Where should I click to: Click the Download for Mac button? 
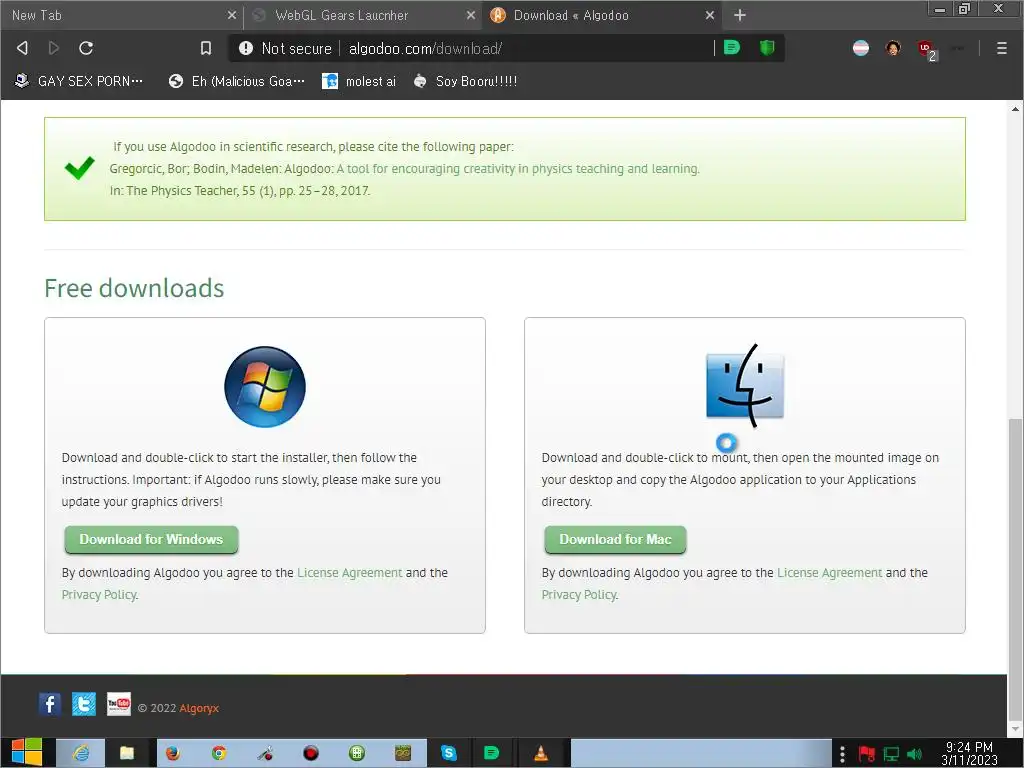(x=615, y=539)
